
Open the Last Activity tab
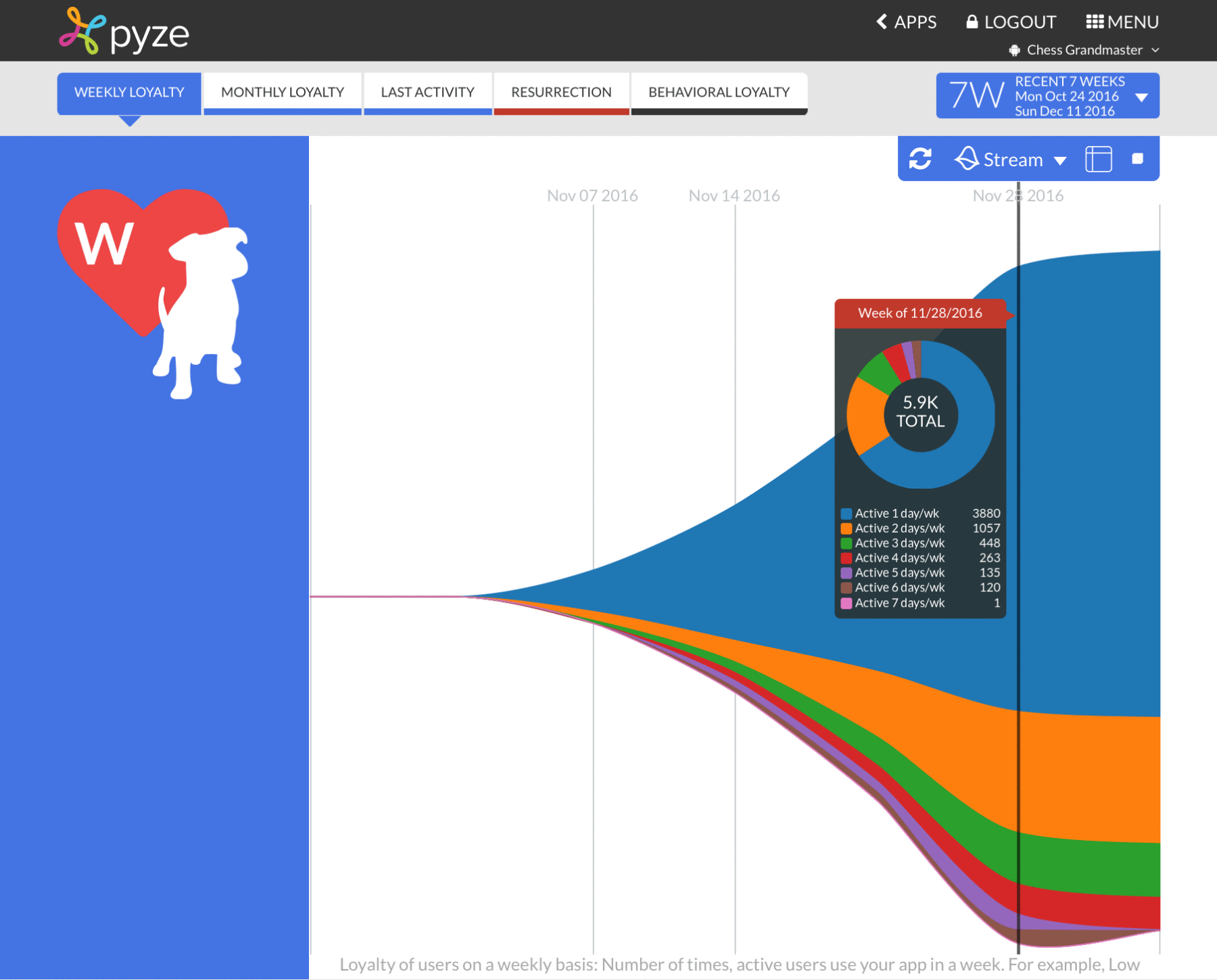click(428, 93)
